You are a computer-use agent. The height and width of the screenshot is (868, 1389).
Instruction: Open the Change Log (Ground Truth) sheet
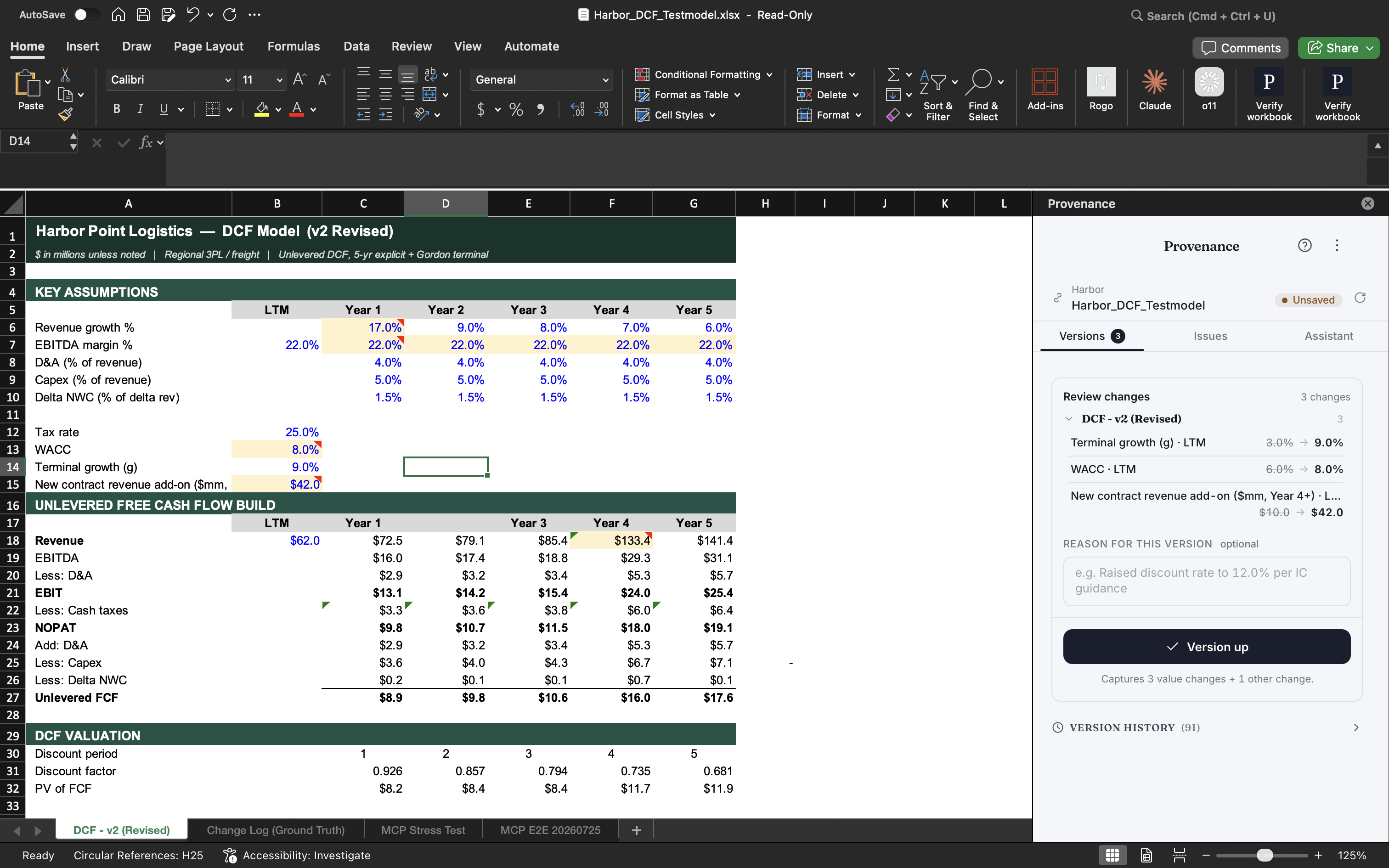tap(276, 830)
